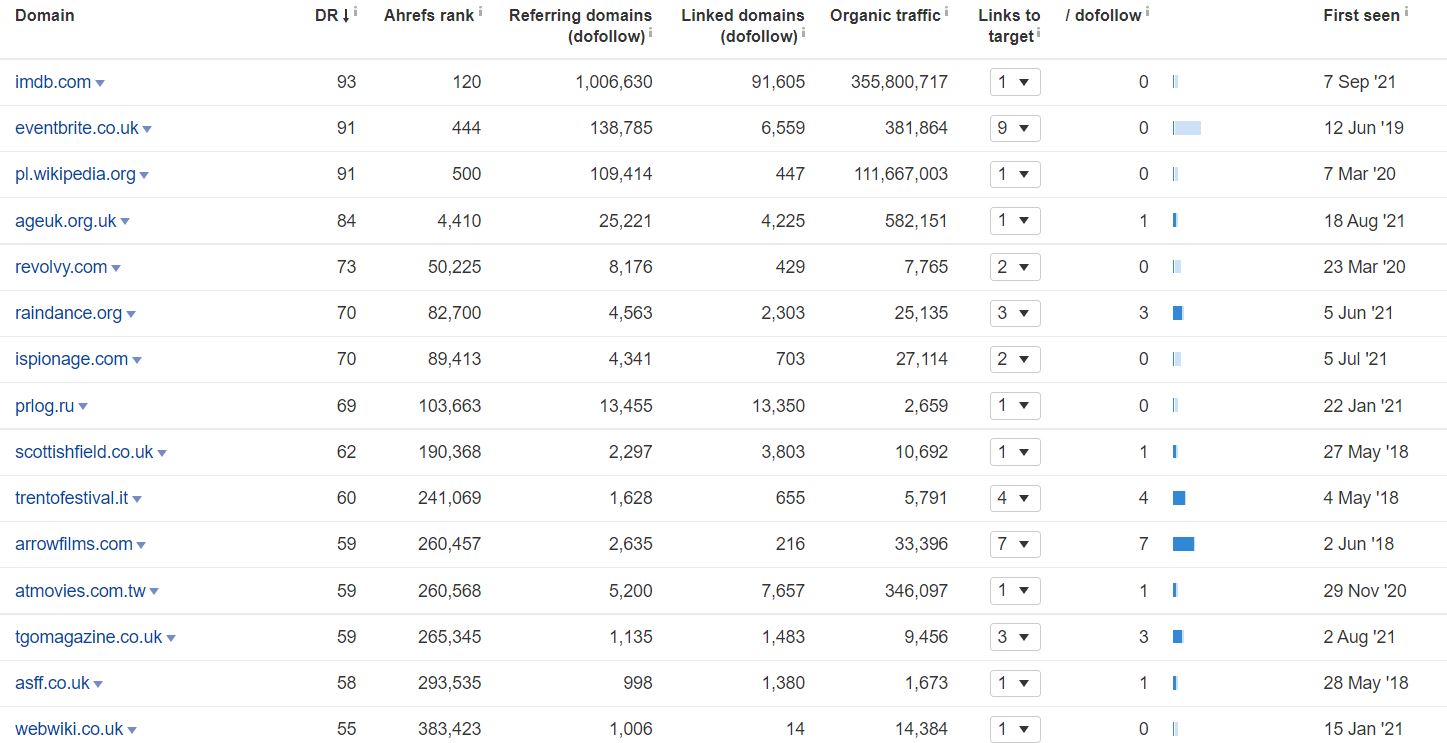Show info tooltip for First seen
1447x743 pixels.
tap(1407, 11)
